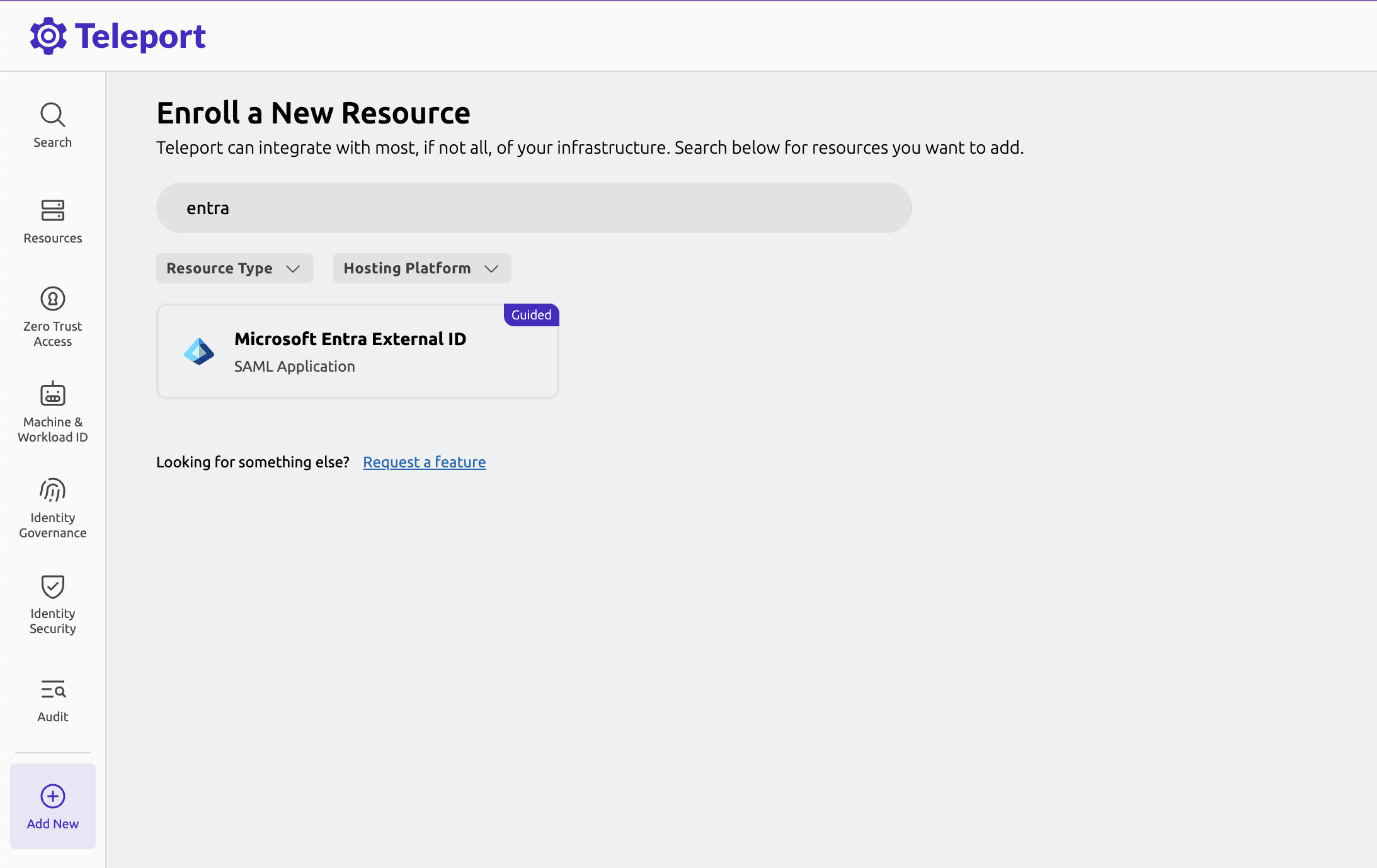This screenshot has width=1377, height=868.
Task: Click the Microsoft Entra External ID logo
Action: click(x=198, y=351)
